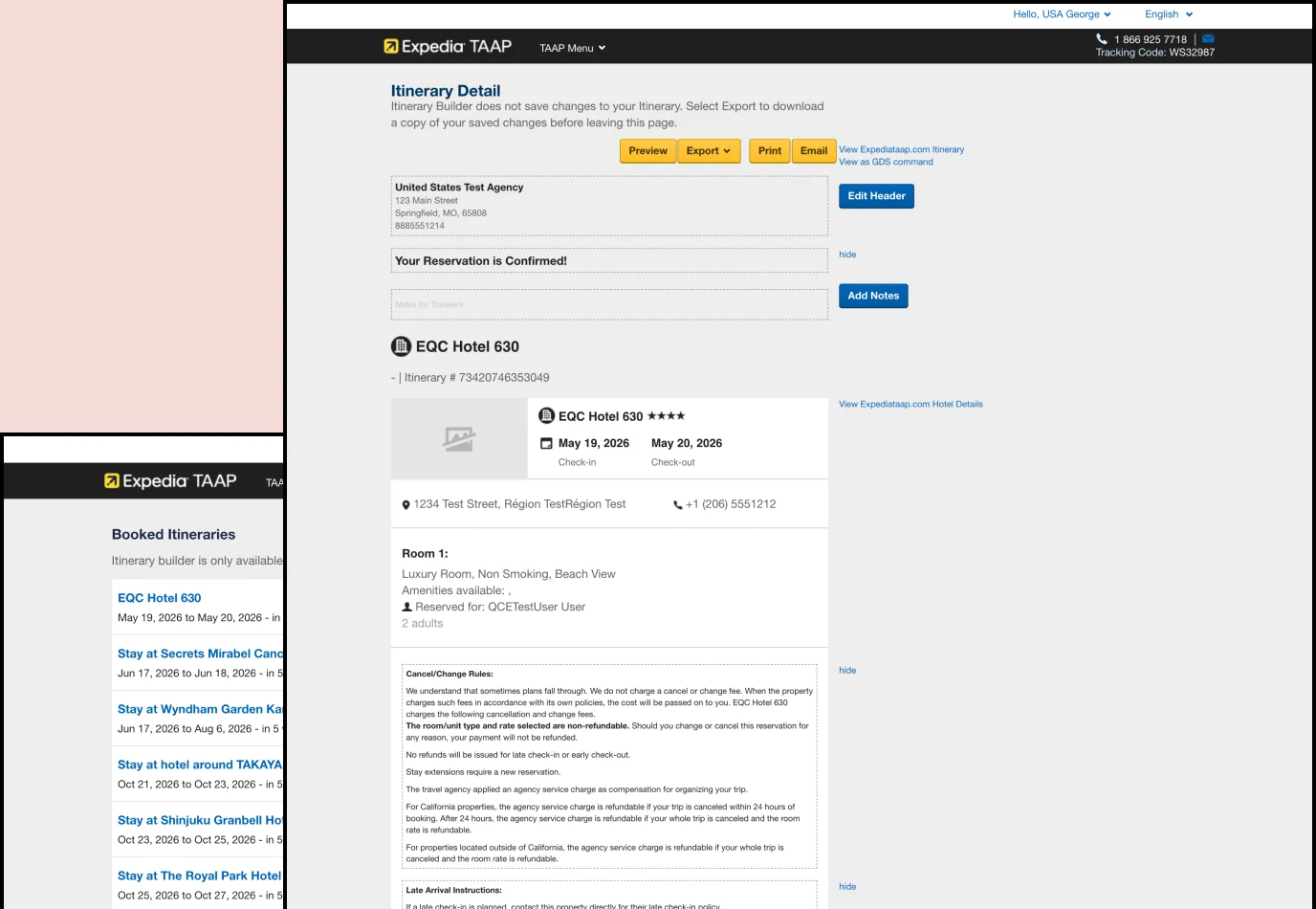Click the Your Reservation is Confirmed! text
The width and height of the screenshot is (1316, 909).
[481, 261]
